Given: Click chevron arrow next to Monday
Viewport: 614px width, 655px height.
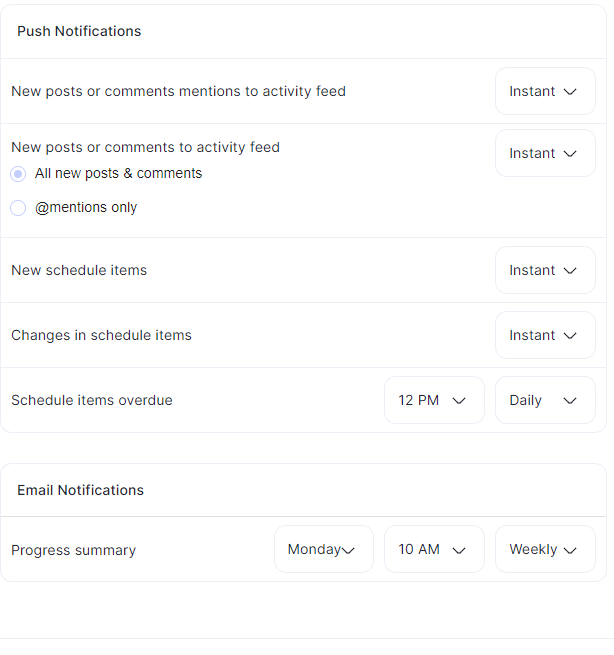Looking at the screenshot, I should [348, 551].
